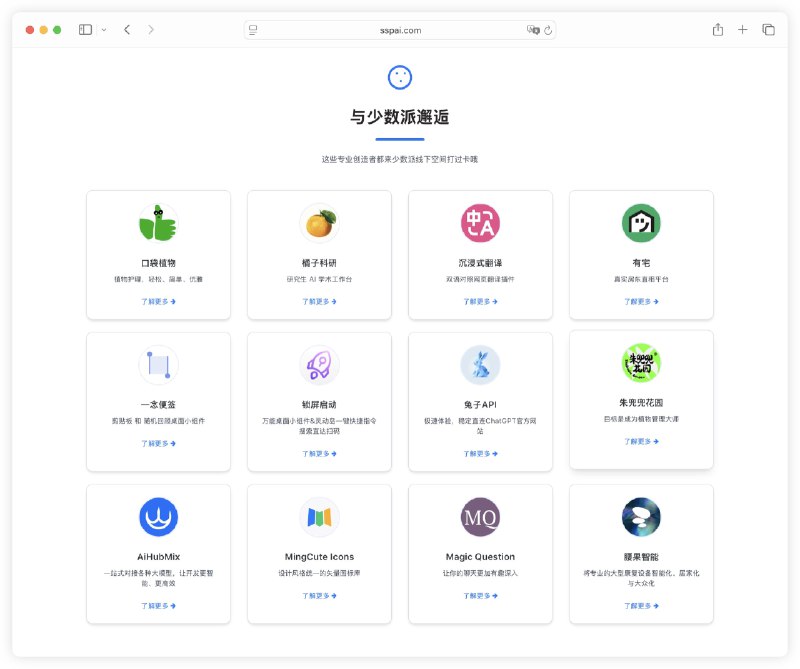Click the 橘子科研 orange fruit icon
Viewport: 800px width, 669px height.
[x=319, y=223]
